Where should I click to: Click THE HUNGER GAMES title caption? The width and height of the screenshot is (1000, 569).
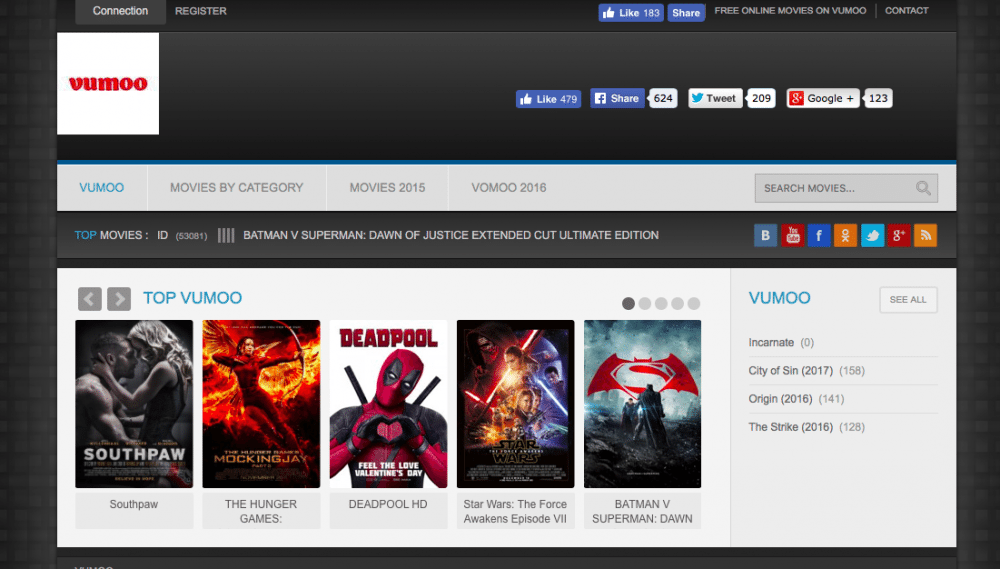click(x=261, y=511)
